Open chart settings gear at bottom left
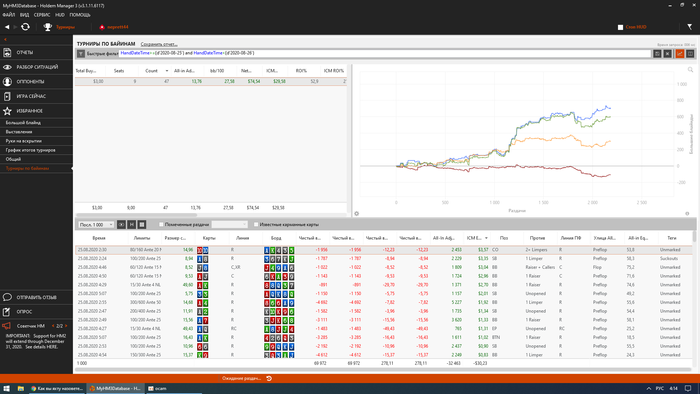Screen dimensions: 700x394 (356, 214)
